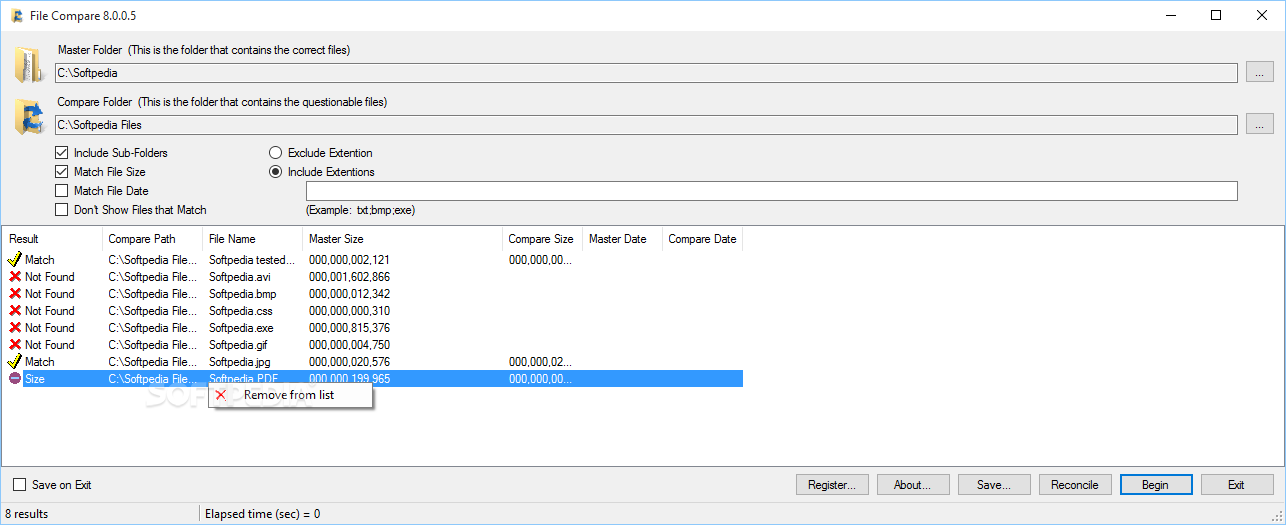Select the Softpedia tested... file name
This screenshot has width=1286, height=525.
[x=252, y=260]
